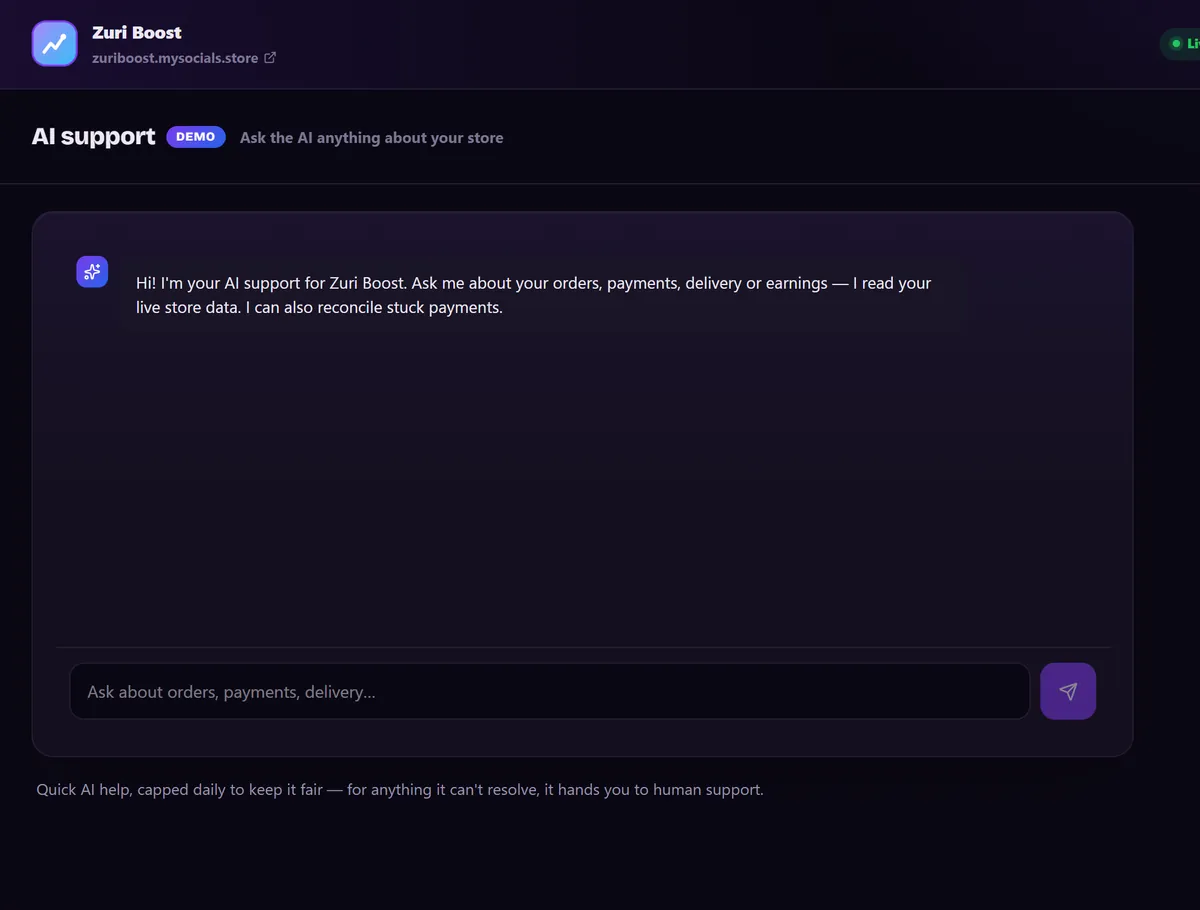Click the top header bar next to the store name
This screenshot has height=910, width=1200.
coord(700,44)
